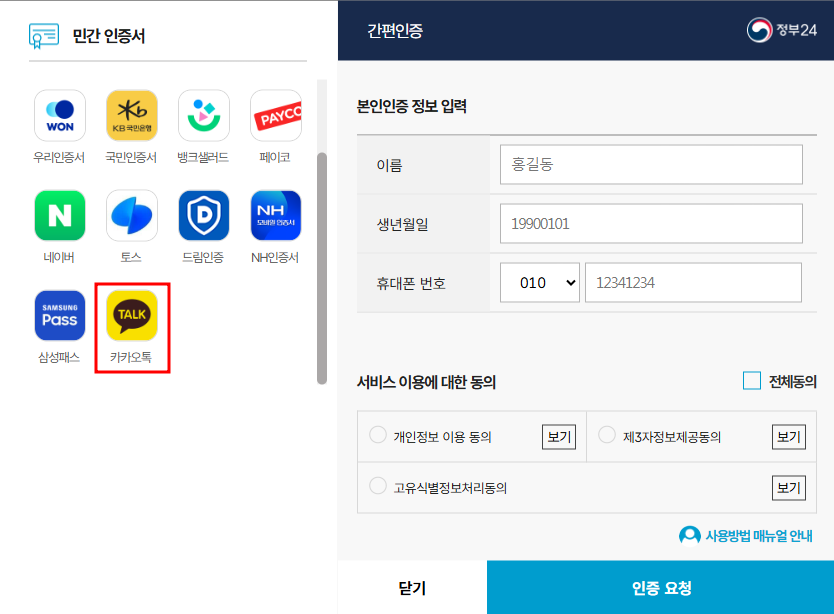Select the 고유식별정보처리동의 radio button

[x=378, y=486]
